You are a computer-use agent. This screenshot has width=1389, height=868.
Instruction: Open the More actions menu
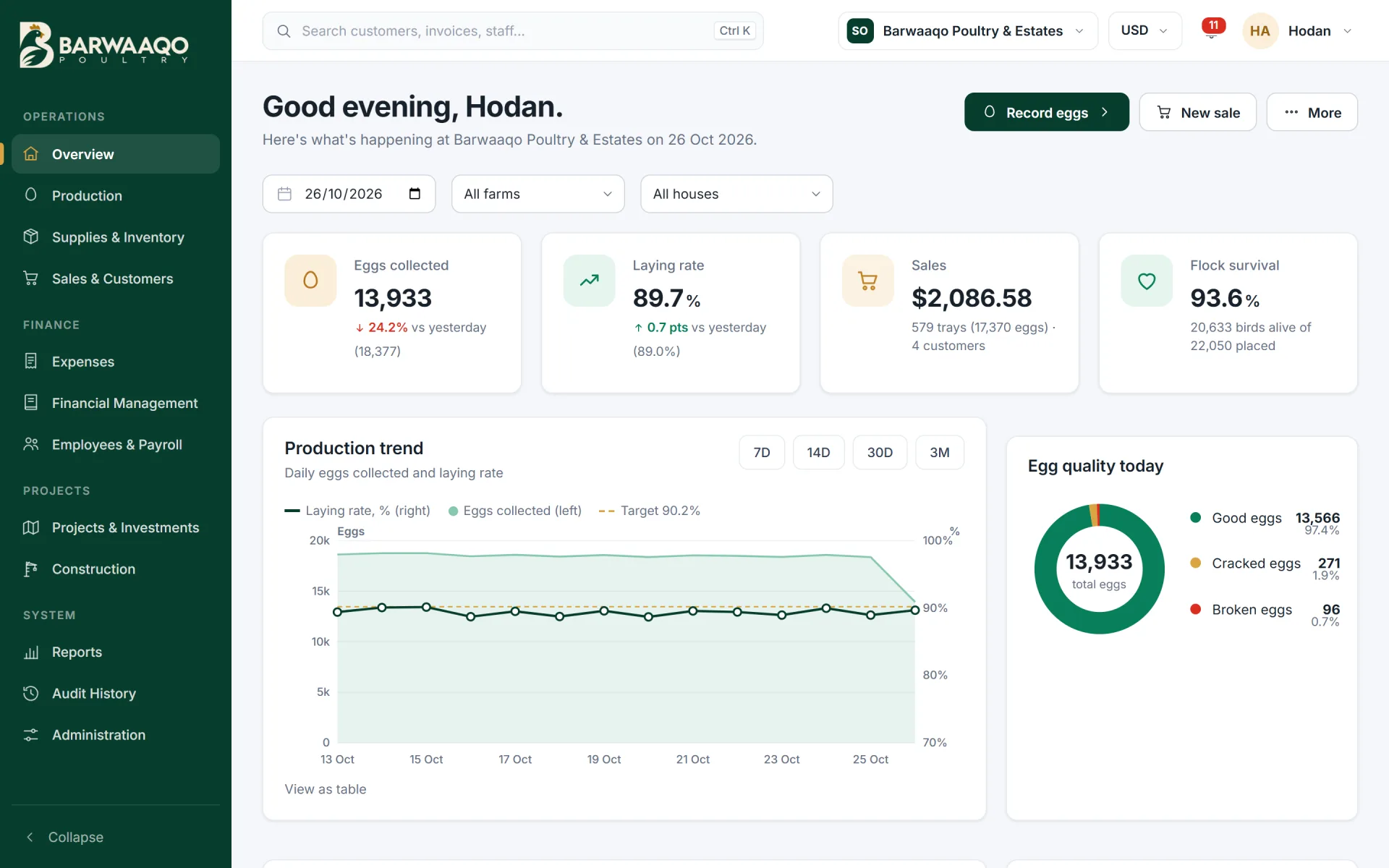tap(1312, 112)
